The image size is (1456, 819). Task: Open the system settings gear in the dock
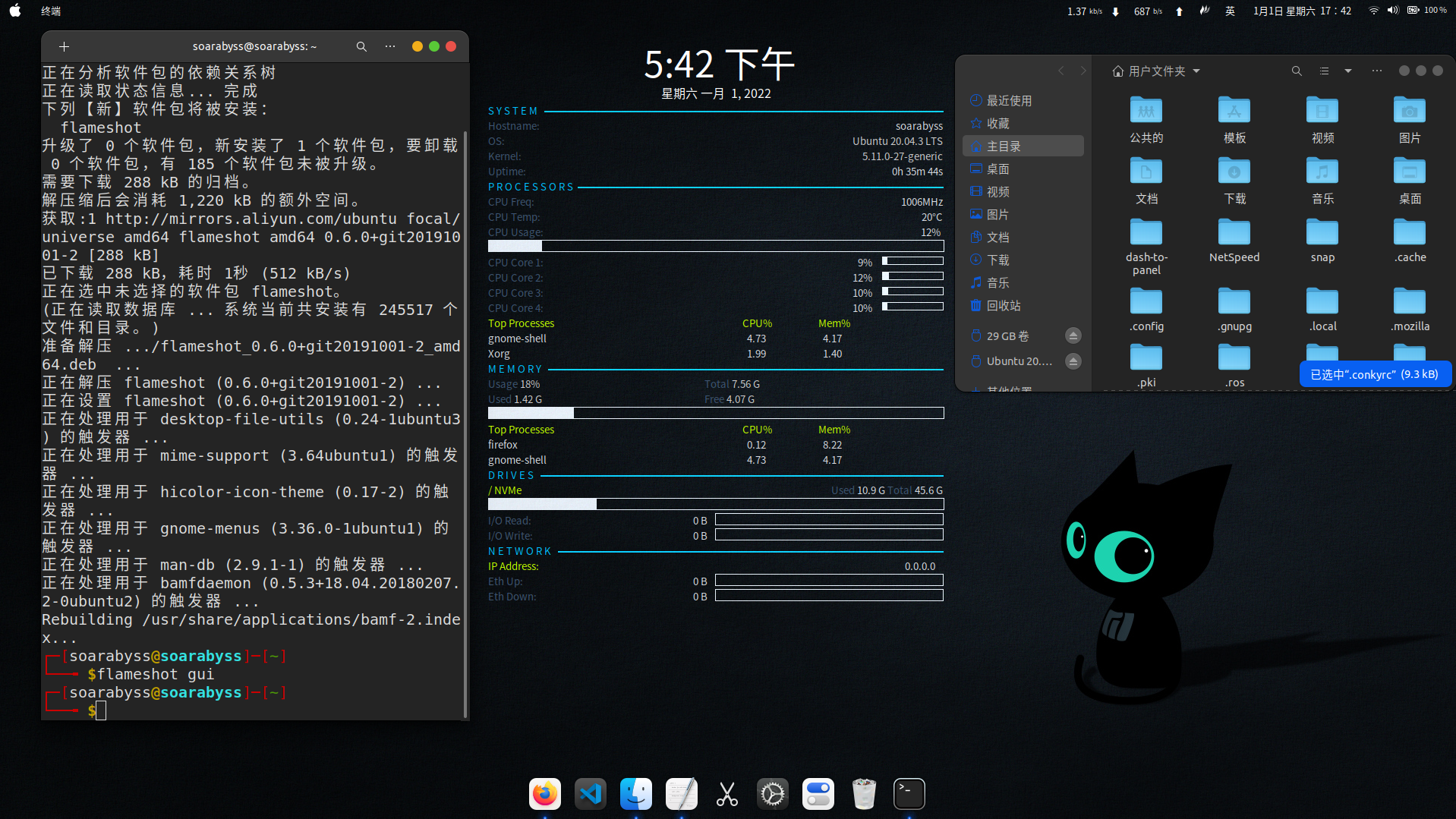[772, 793]
